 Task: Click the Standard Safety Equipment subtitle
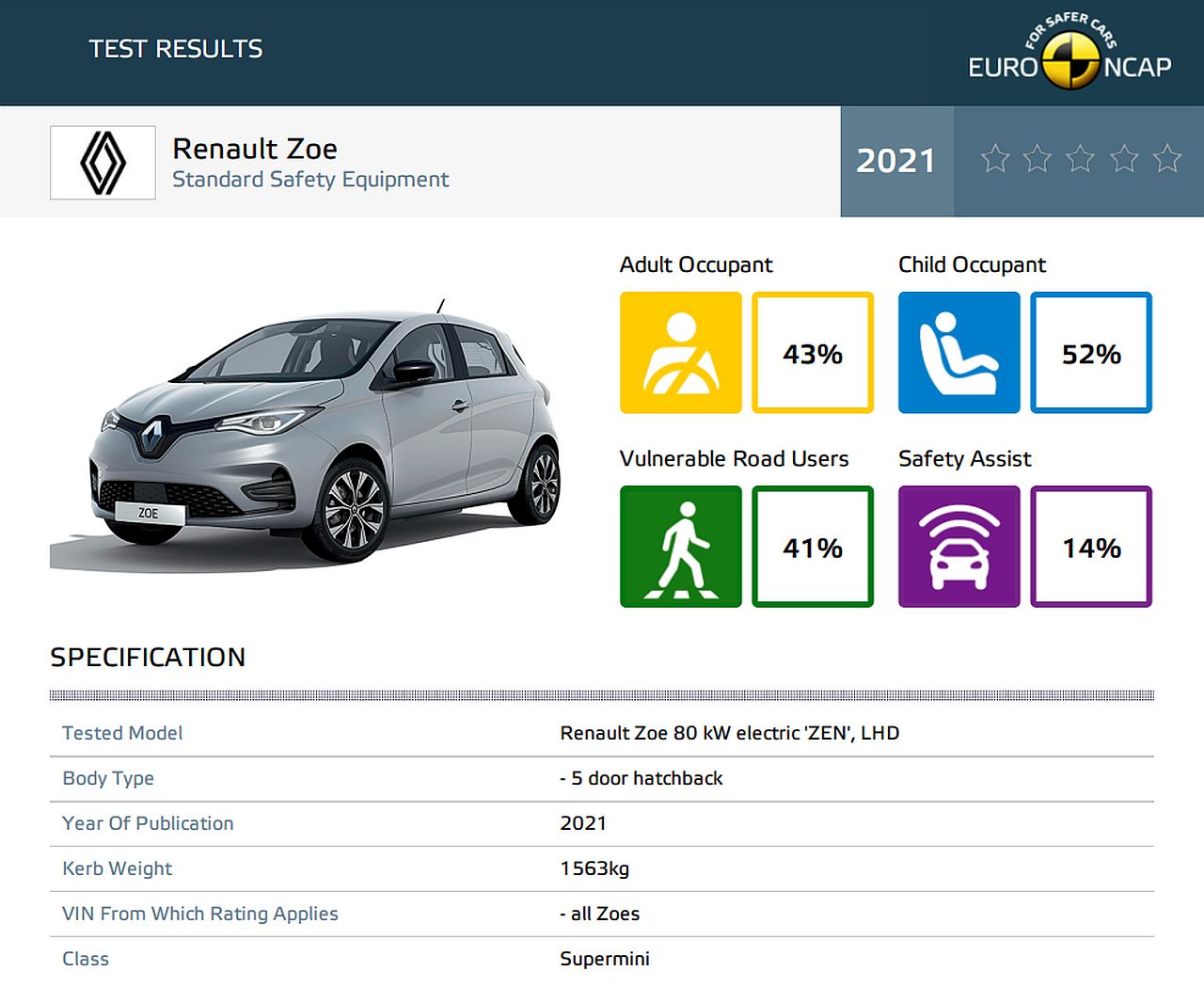pos(310,180)
